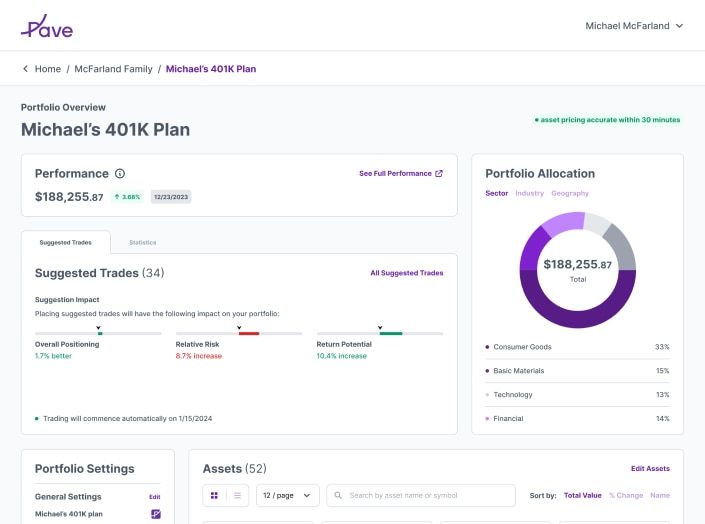Click the external-link icon beside See Full Performance
This screenshot has width=705, height=524.
[x=439, y=174]
